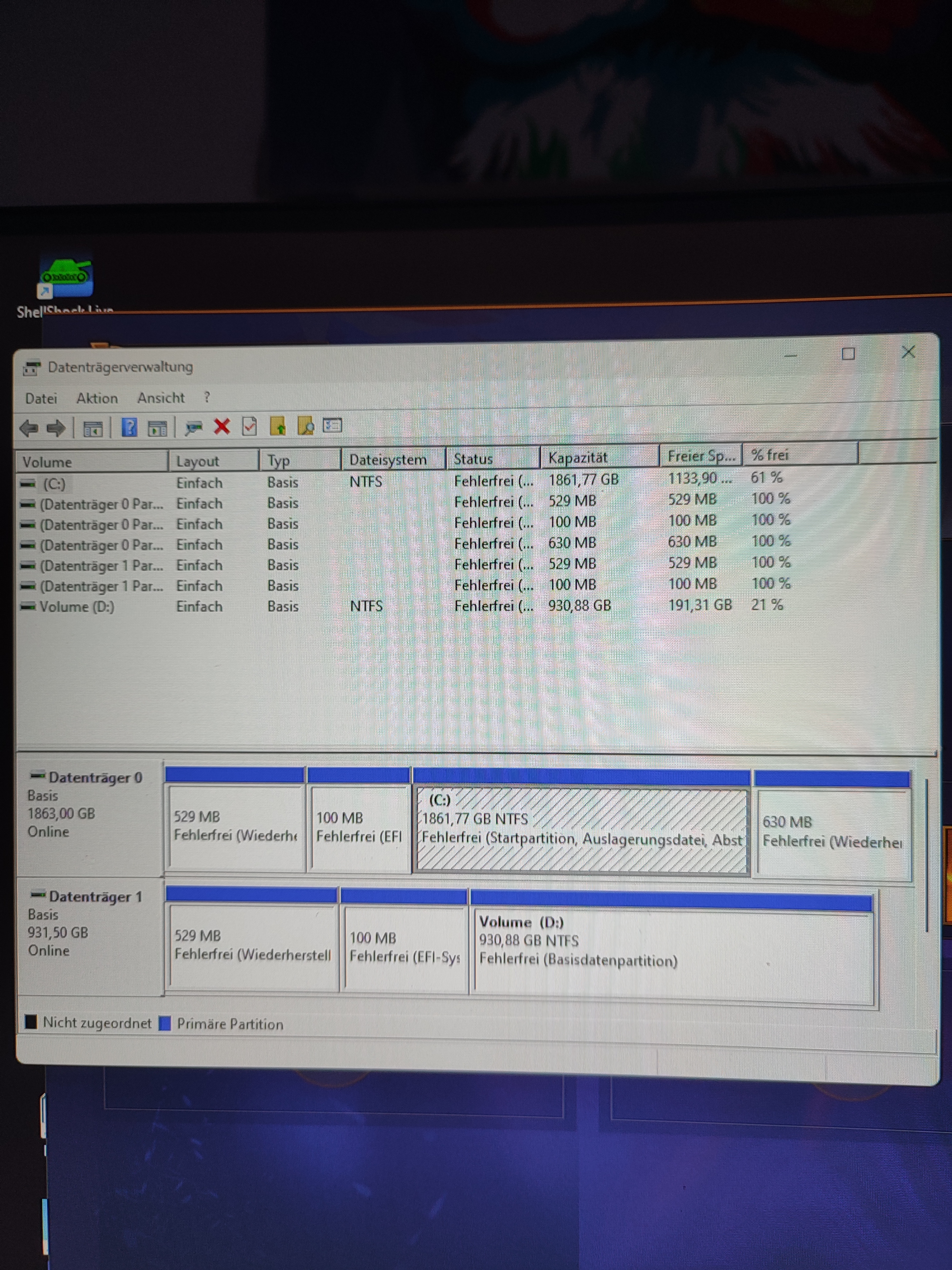Open the Aktion menu
Image resolution: width=952 pixels, height=1270 pixels.
(x=97, y=398)
